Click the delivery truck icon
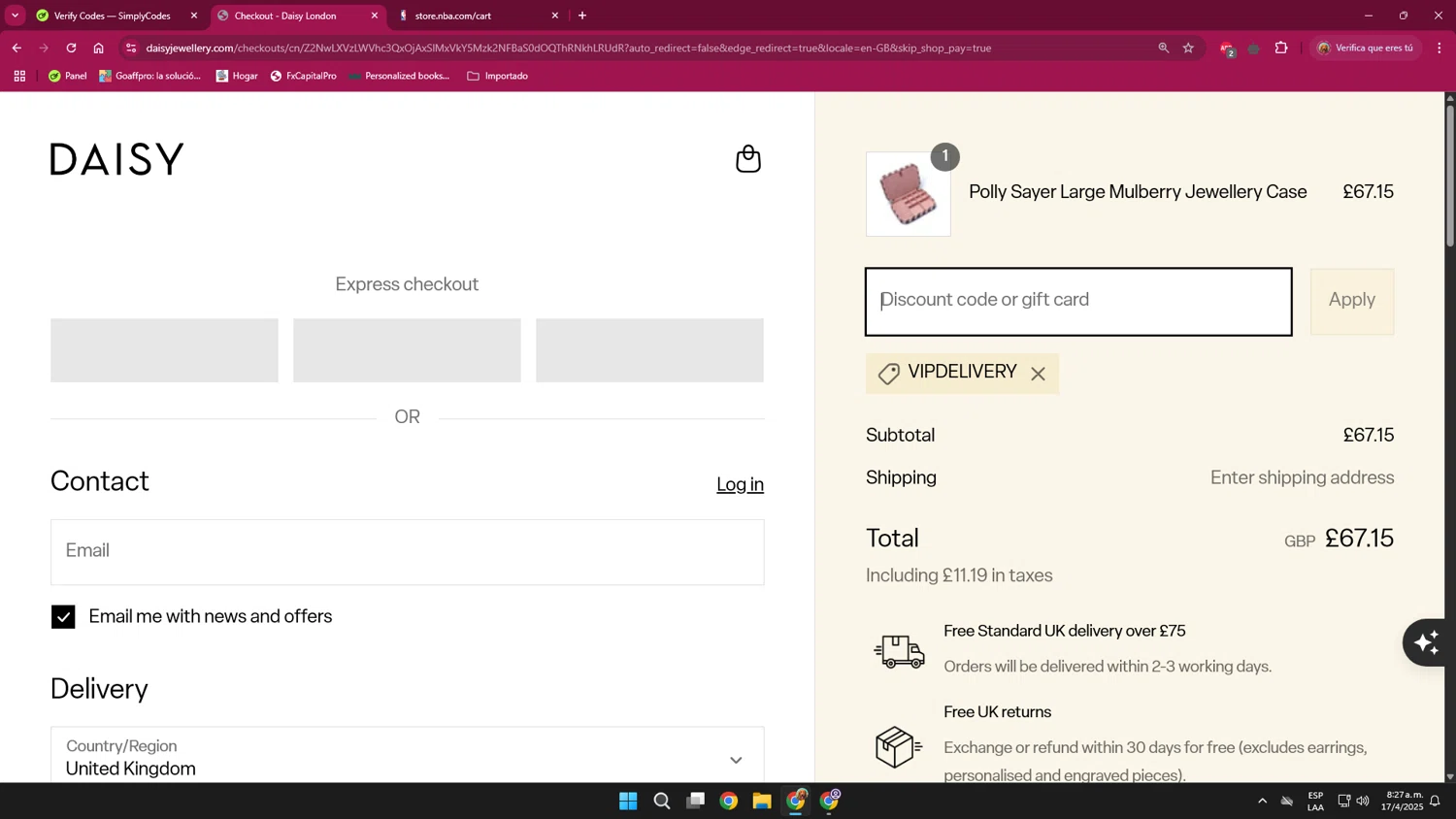This screenshot has height=819, width=1456. (x=899, y=651)
